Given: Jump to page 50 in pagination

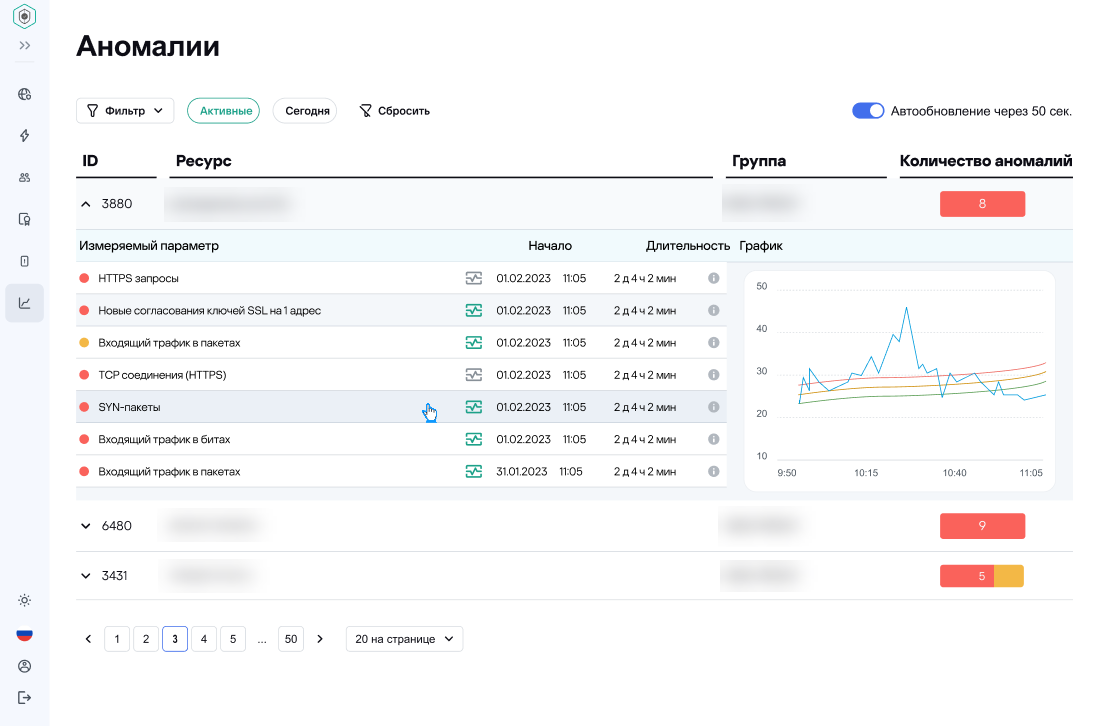Looking at the screenshot, I should (291, 638).
